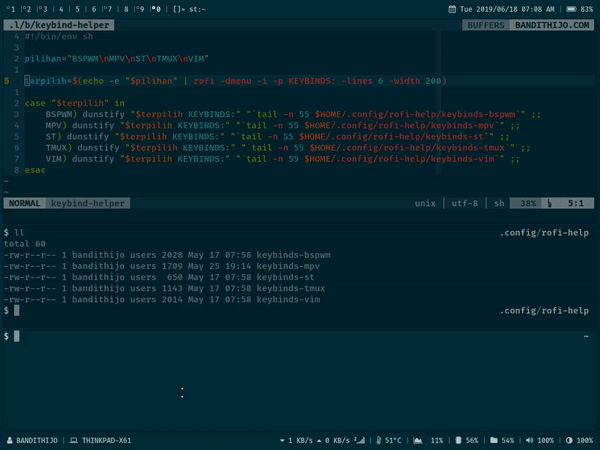Click the NORMAL mode indicator in statusline
The image size is (600, 450).
click(x=25, y=203)
